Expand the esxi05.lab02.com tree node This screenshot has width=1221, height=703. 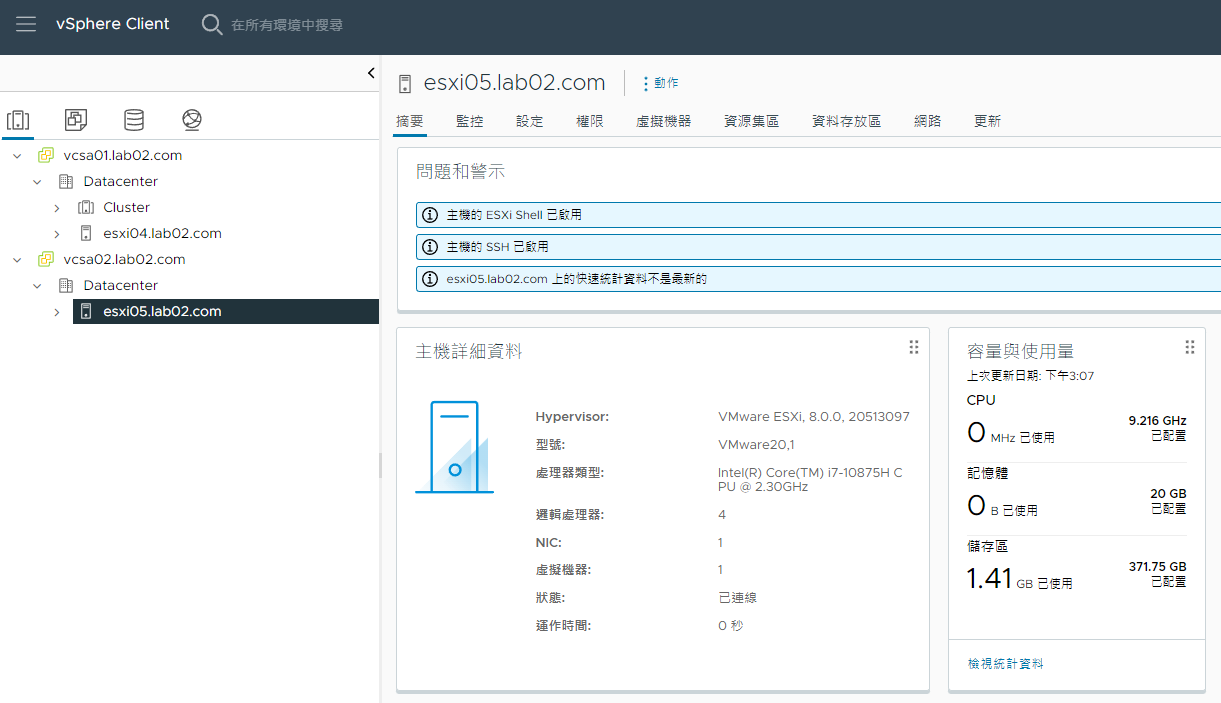coord(57,312)
